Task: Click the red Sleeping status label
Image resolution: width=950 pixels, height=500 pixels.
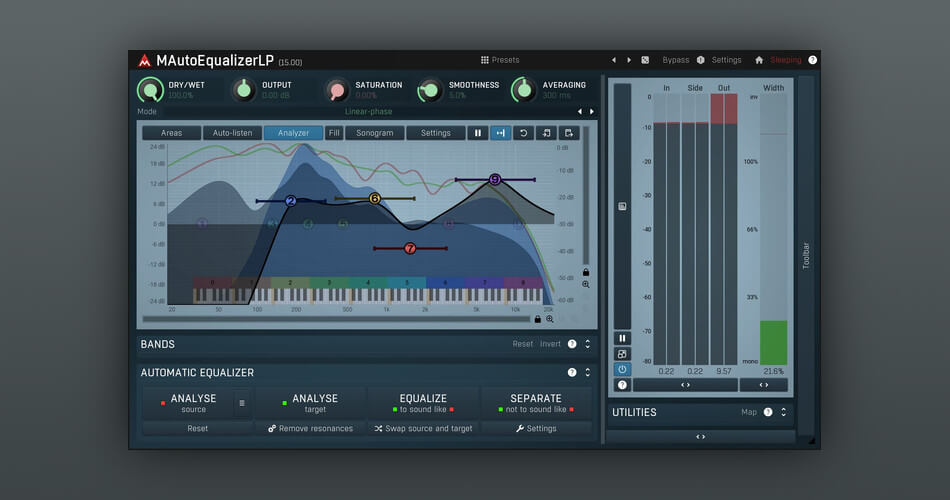Action: click(786, 60)
